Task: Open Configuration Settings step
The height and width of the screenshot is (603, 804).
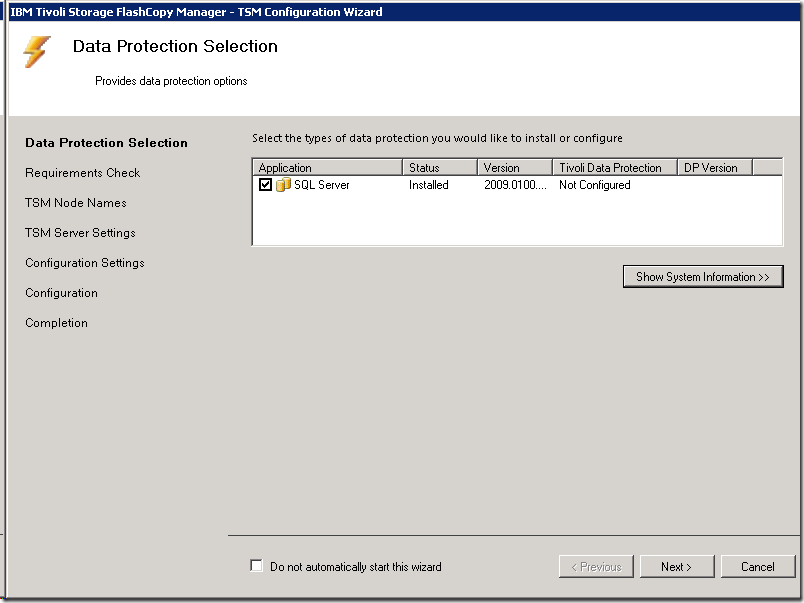Action: 85,263
